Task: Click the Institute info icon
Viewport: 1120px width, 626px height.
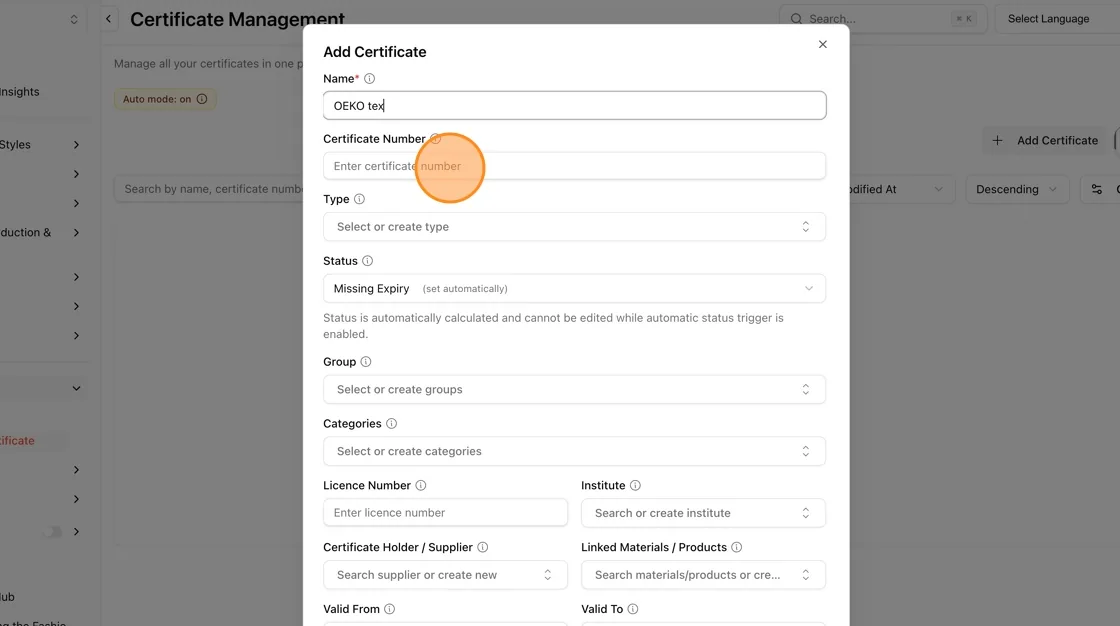Action: pos(635,485)
